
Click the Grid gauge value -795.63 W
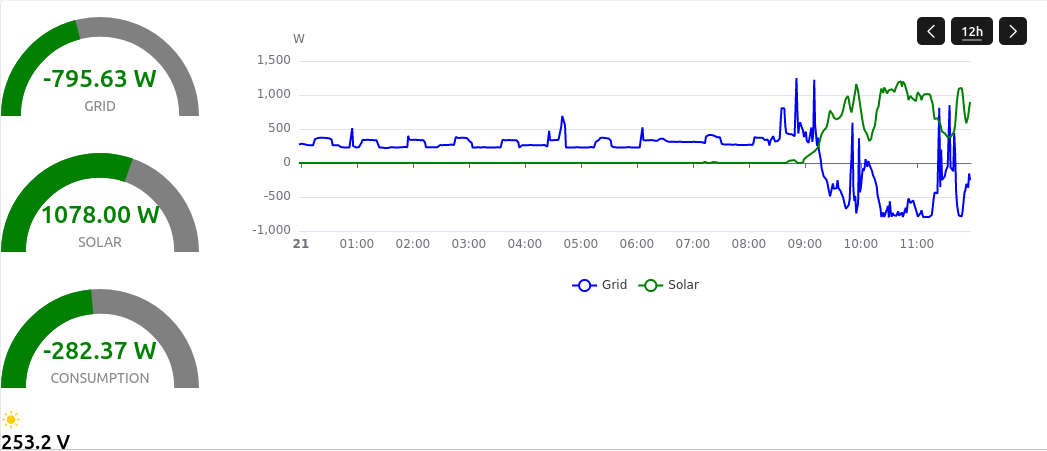(100, 78)
